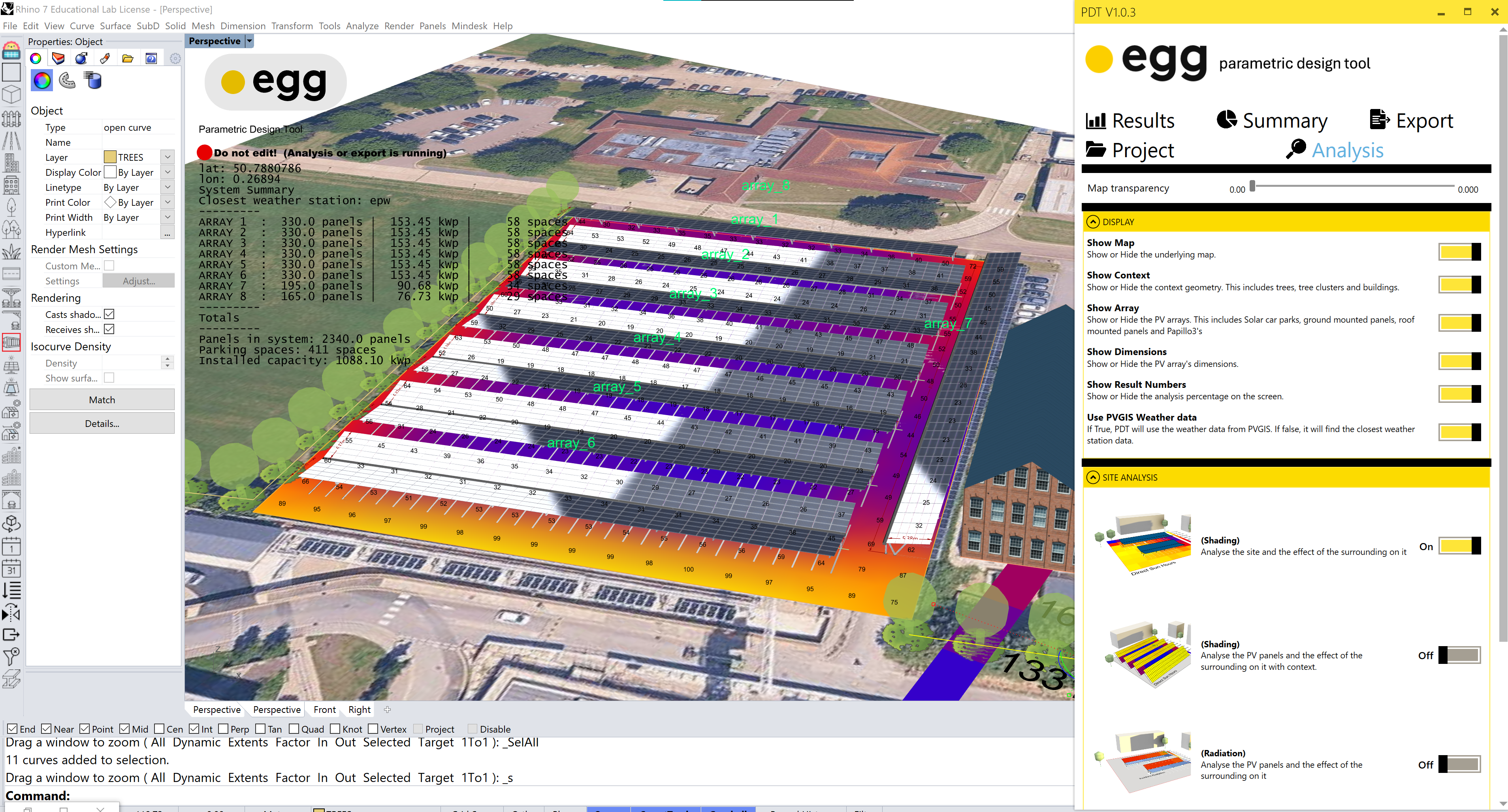1508x812 pixels.
Task: Click the tree cluster icon in sidebar
Action: (11, 229)
